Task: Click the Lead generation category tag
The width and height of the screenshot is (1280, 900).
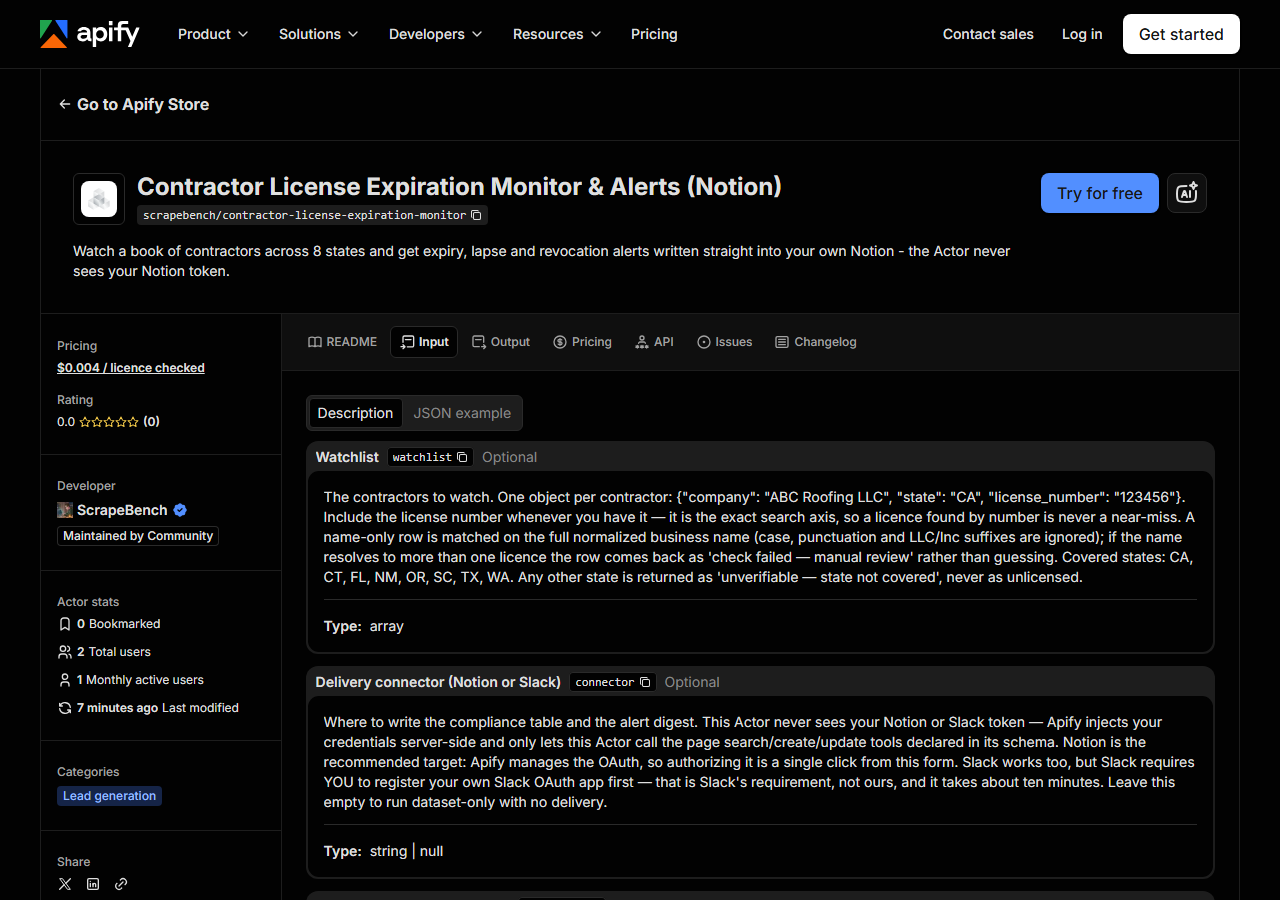Action: click(x=110, y=796)
